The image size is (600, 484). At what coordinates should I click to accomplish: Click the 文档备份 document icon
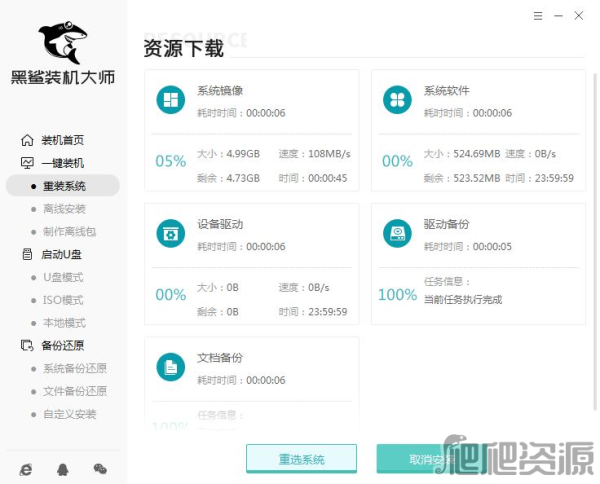pos(171,367)
